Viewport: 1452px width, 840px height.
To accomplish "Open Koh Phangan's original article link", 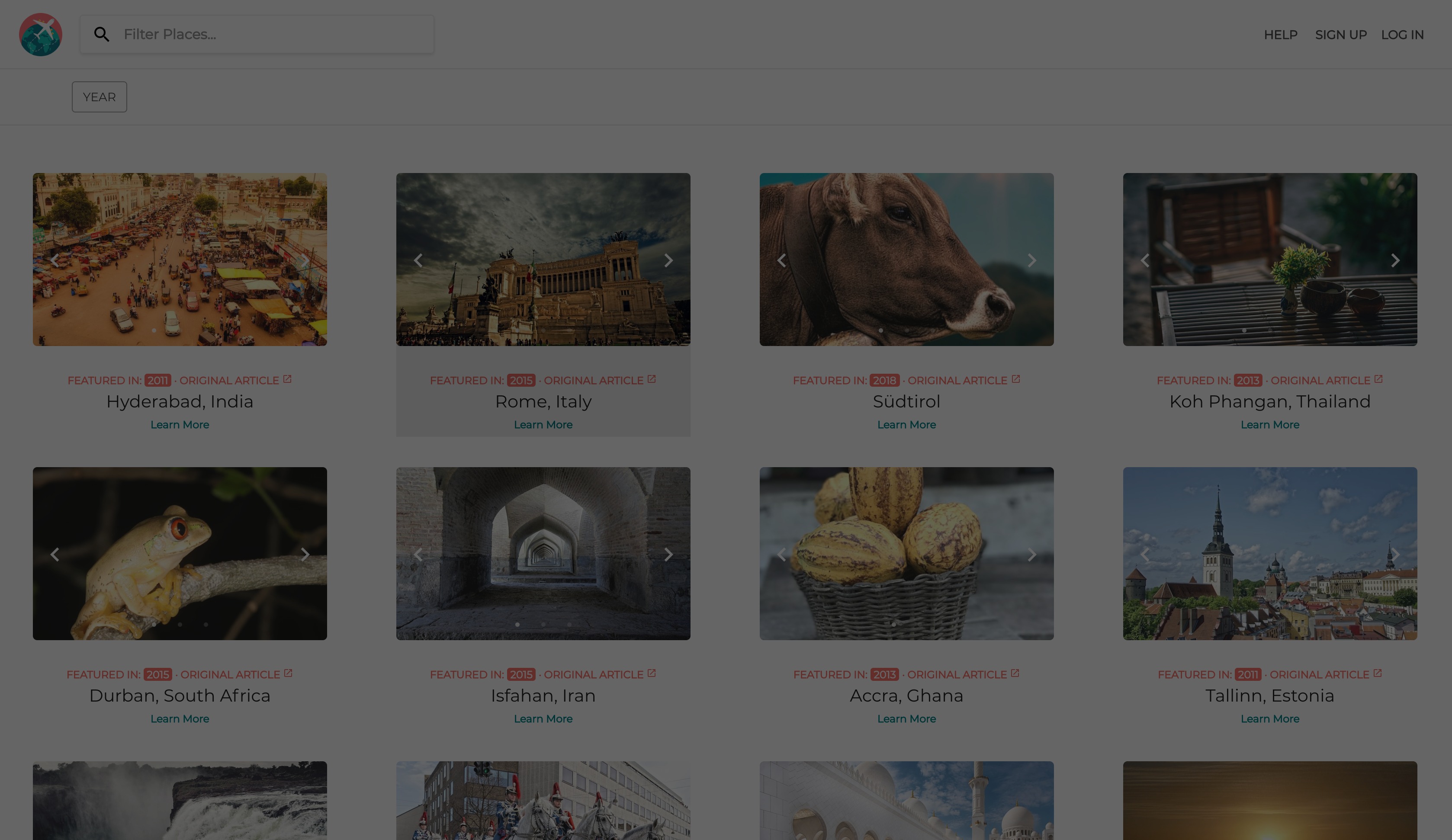I will (x=1327, y=380).
